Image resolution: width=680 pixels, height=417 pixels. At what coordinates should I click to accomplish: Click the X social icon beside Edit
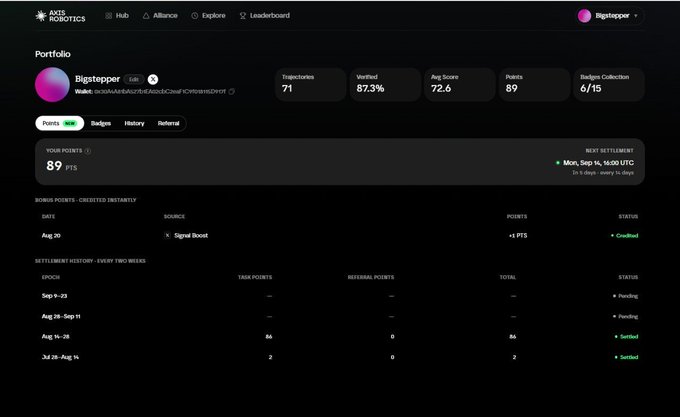click(x=153, y=79)
